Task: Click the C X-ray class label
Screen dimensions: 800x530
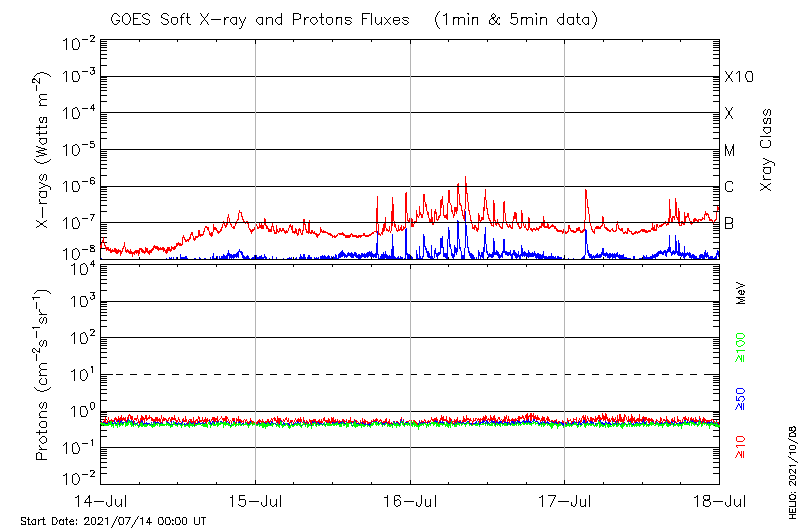Action: [729, 187]
